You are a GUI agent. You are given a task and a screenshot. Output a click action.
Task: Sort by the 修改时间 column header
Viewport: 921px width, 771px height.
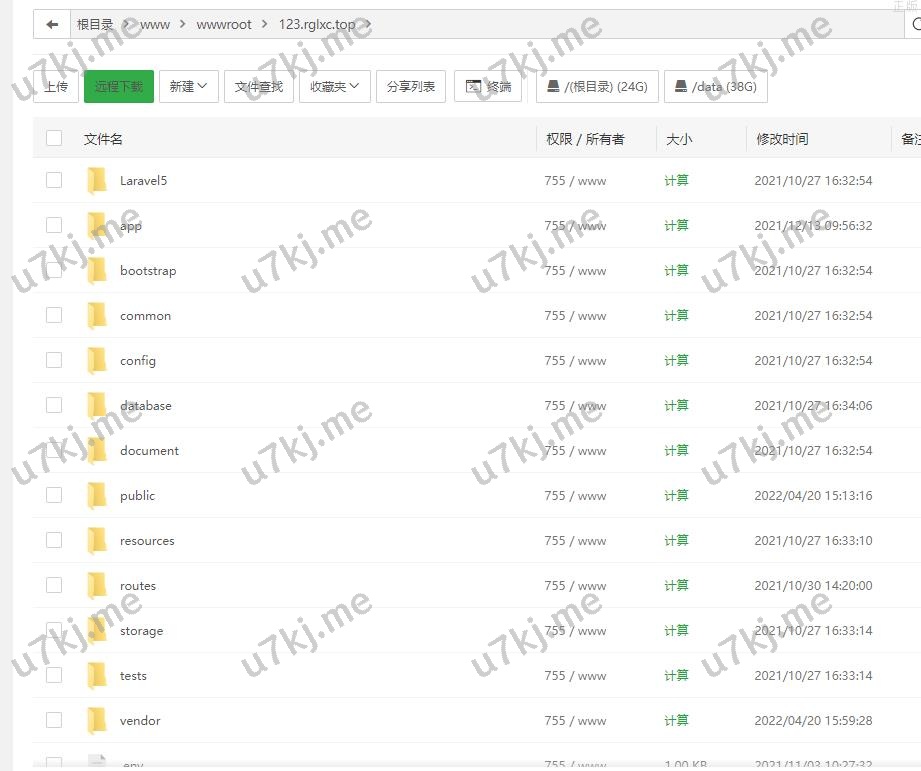[782, 139]
